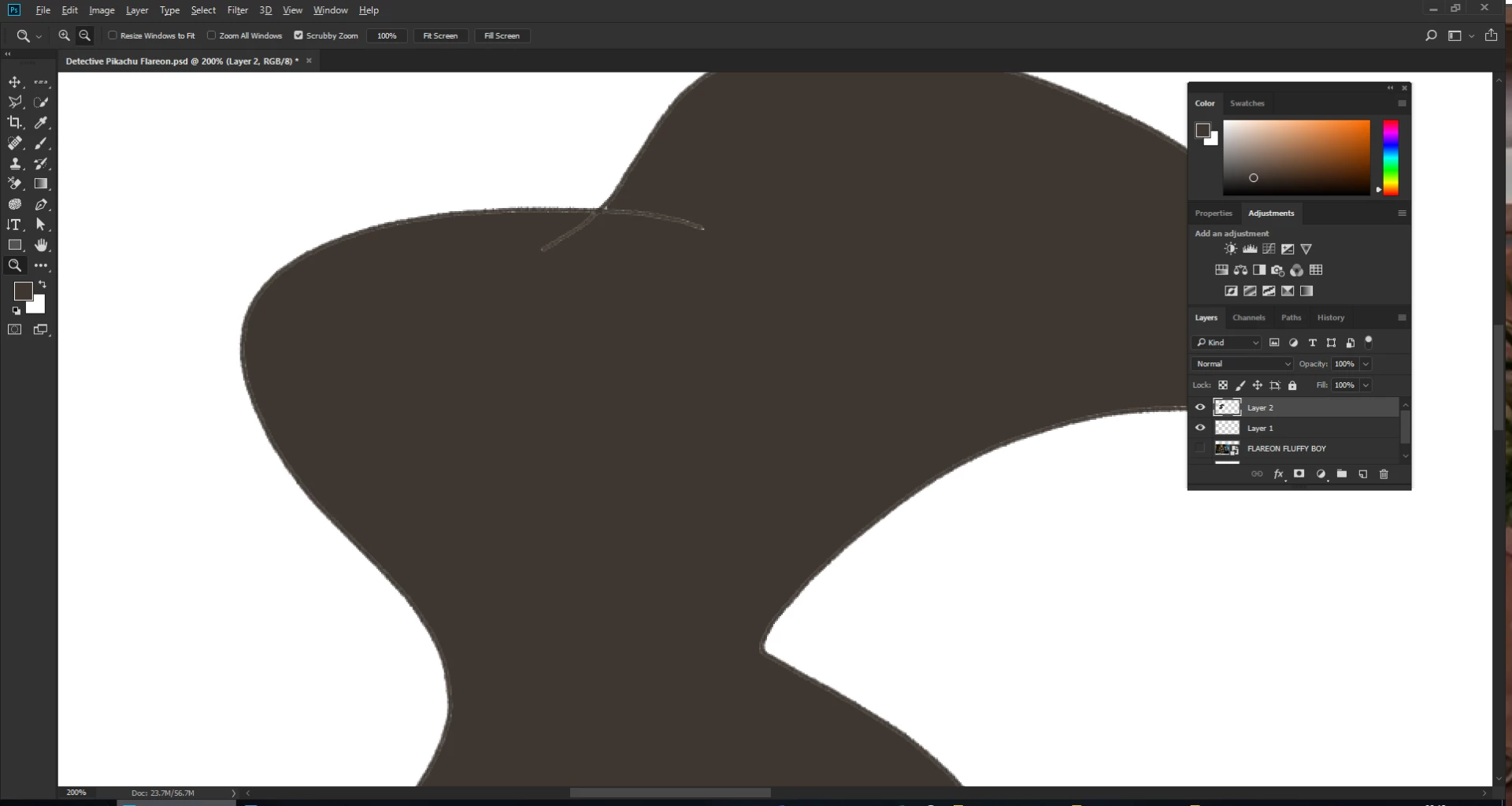Hide Layer 1 visibility eye
Screen dimensions: 1512x806
pos(1200,428)
